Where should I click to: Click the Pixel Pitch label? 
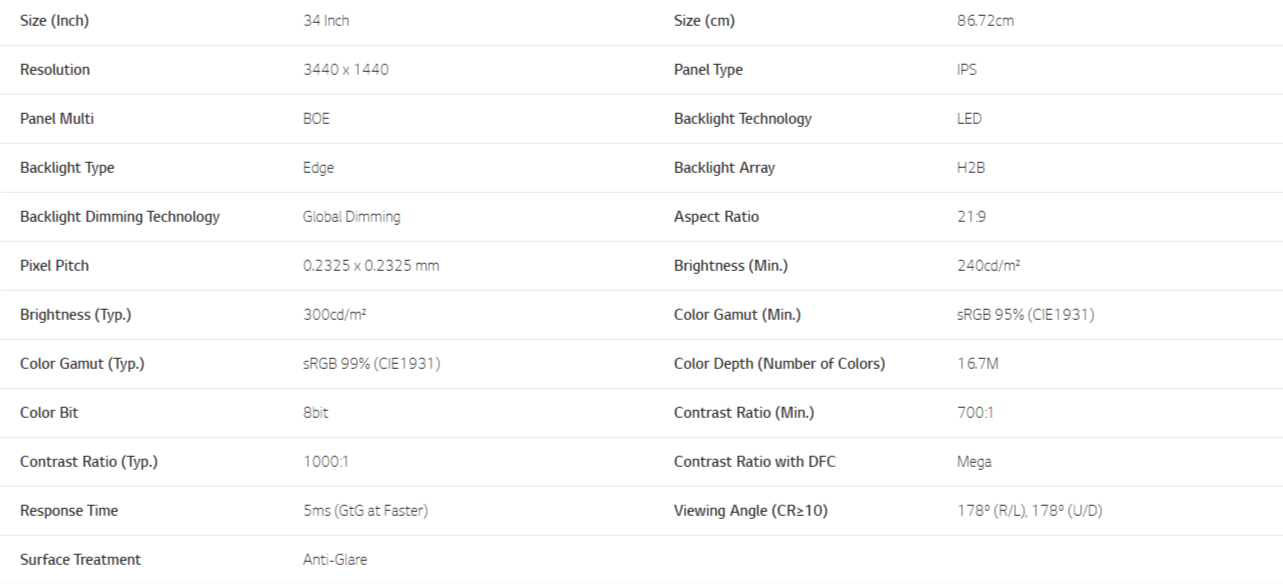[54, 266]
